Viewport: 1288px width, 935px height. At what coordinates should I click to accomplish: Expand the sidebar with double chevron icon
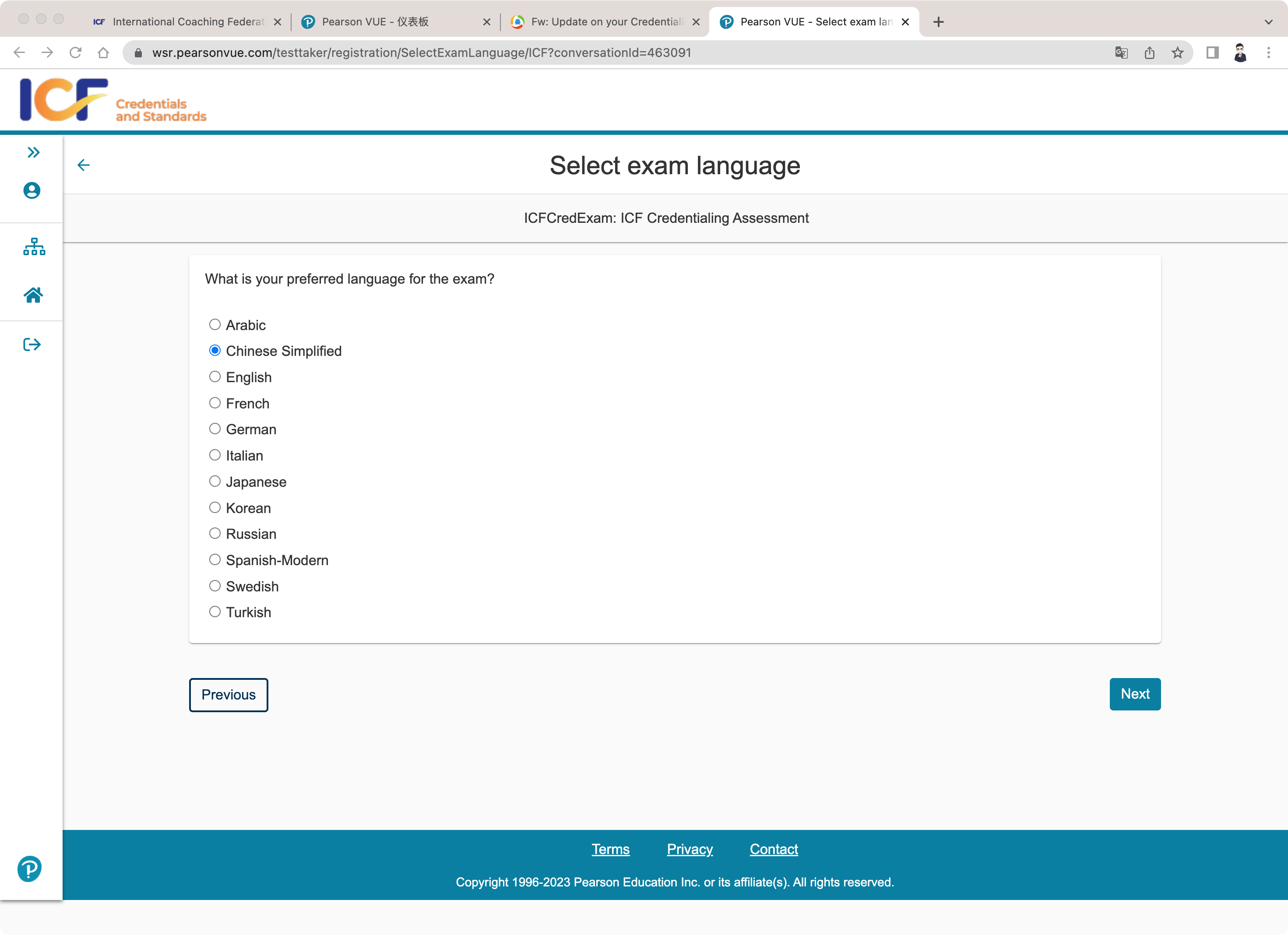click(34, 152)
